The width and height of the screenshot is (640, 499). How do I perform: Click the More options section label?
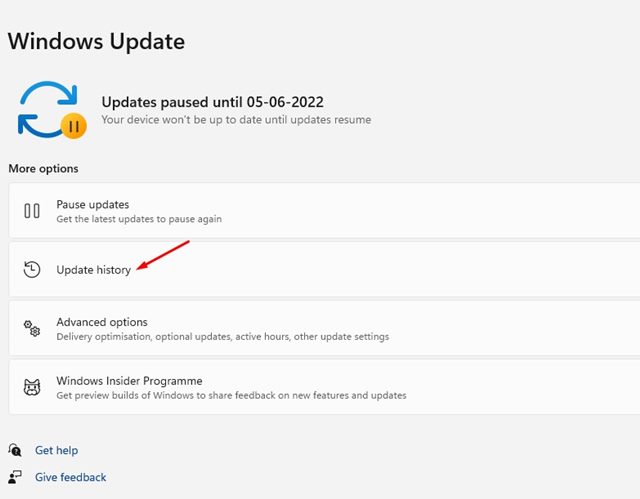[43, 168]
